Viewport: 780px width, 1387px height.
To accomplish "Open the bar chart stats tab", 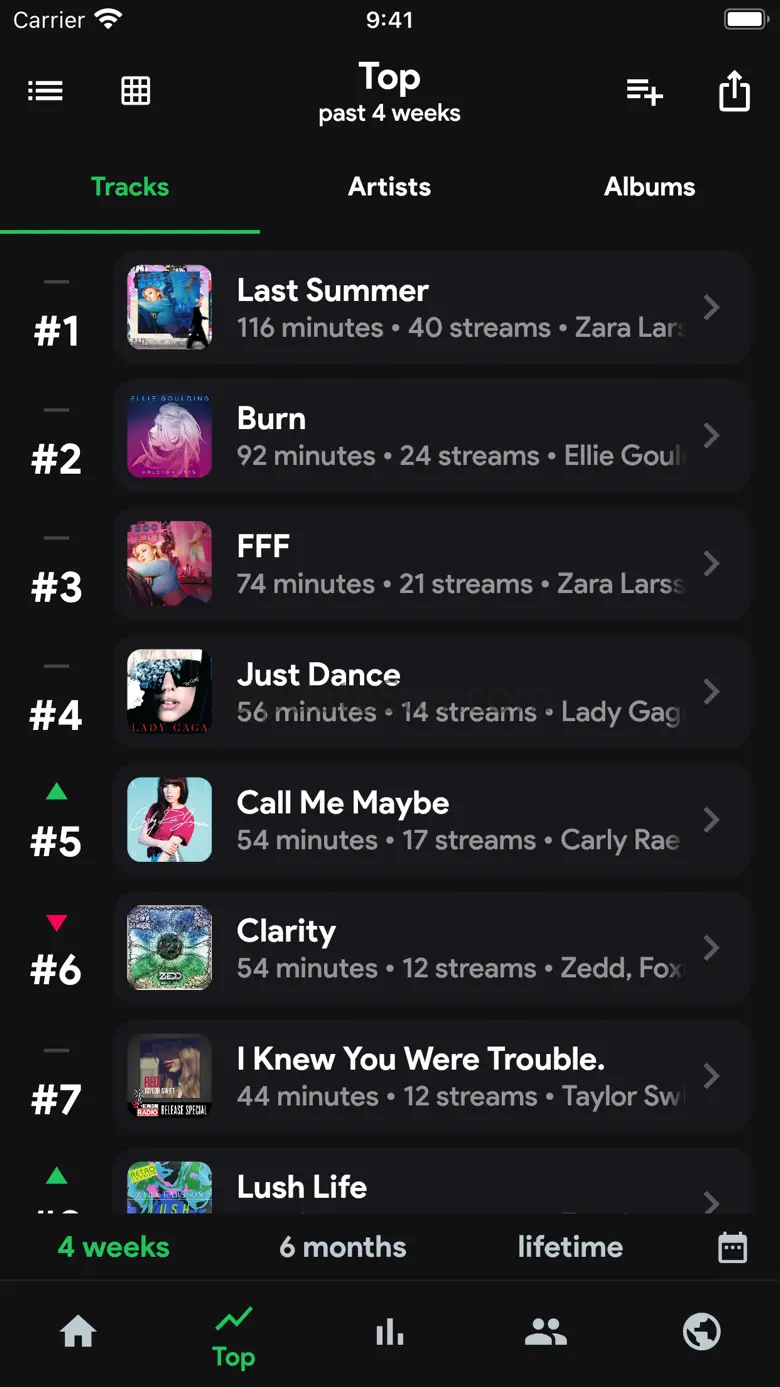I will tap(390, 1332).
